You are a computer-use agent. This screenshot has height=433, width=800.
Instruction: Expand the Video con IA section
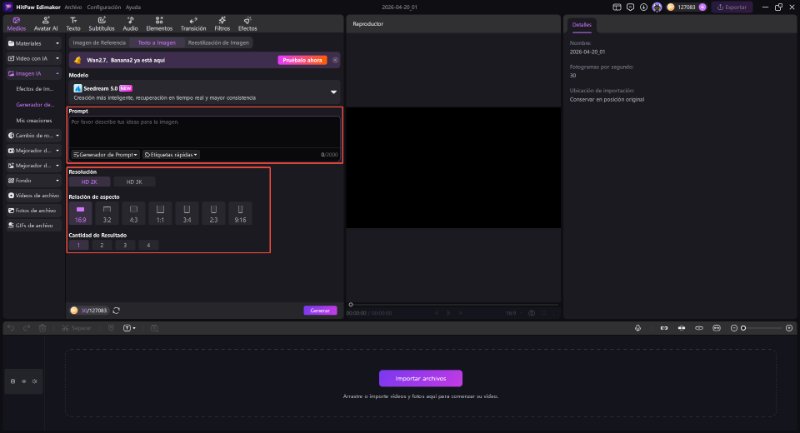pos(33,59)
